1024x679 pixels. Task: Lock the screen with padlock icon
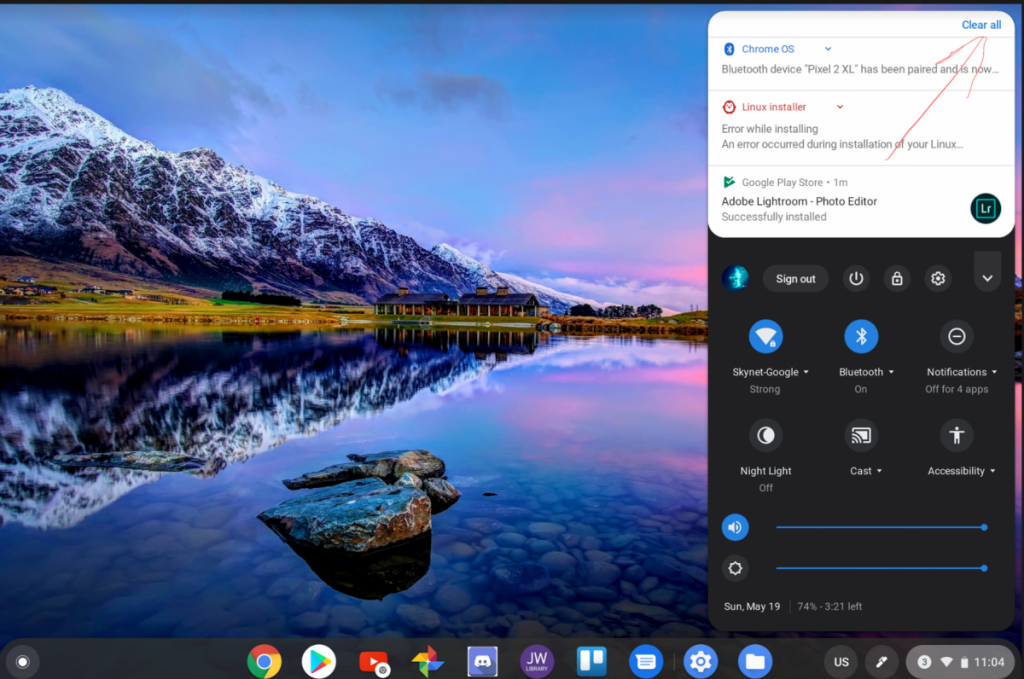click(x=897, y=279)
